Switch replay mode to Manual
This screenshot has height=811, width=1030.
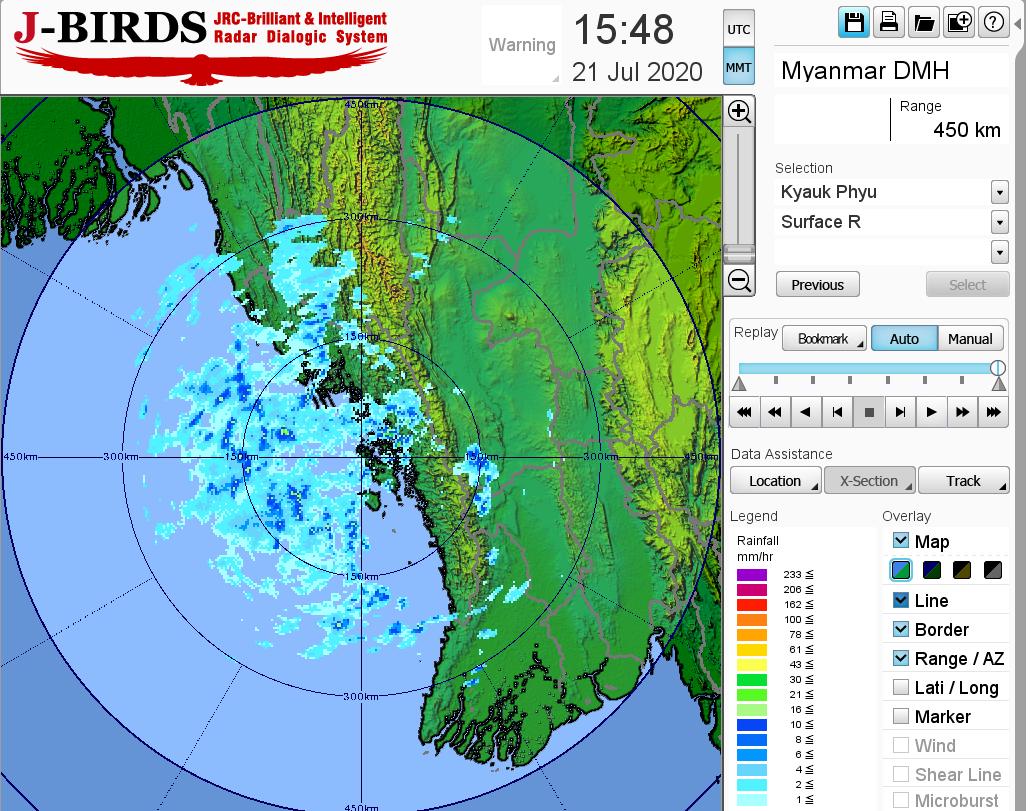coord(969,339)
